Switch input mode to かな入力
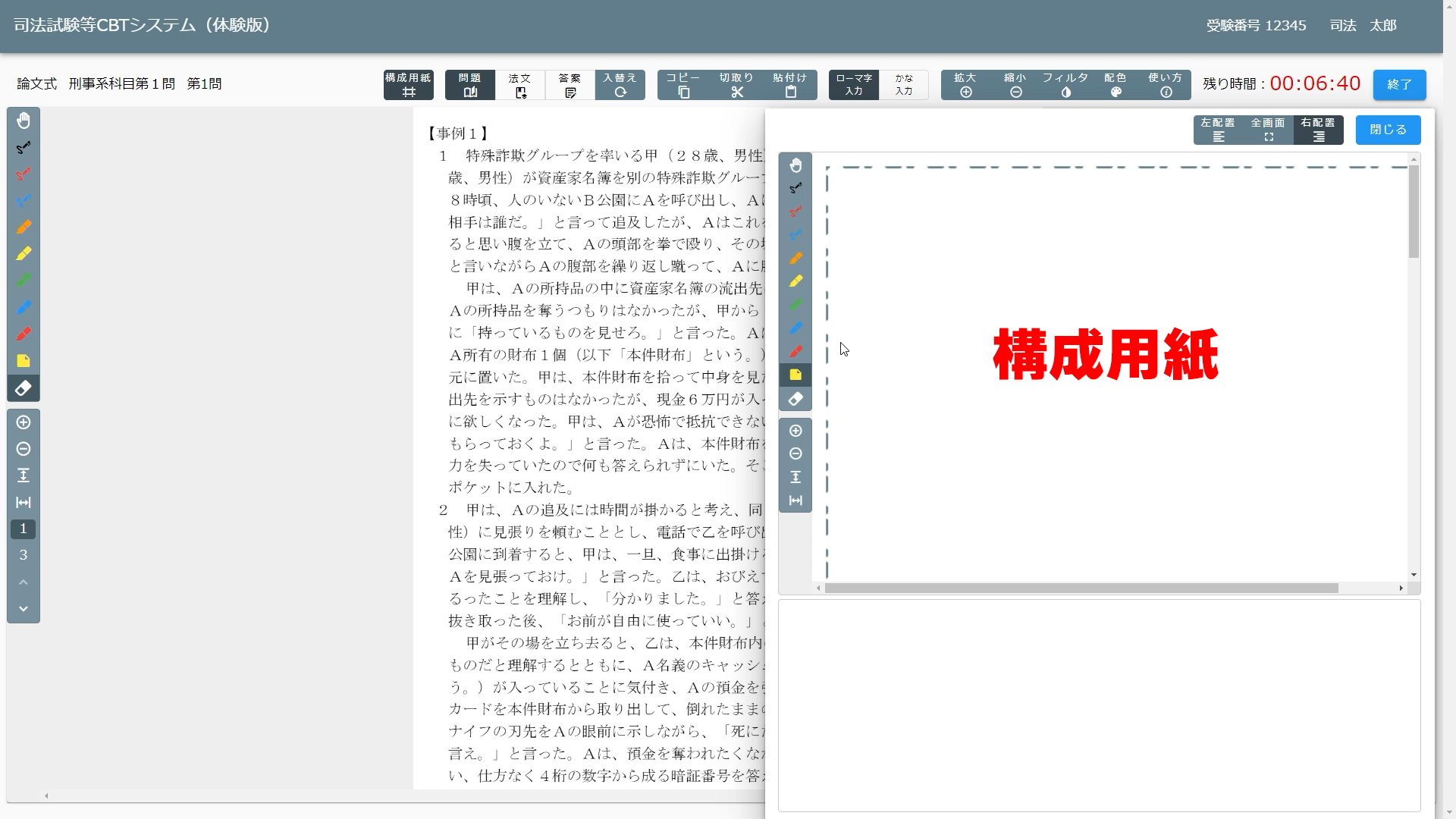This screenshot has width=1456, height=819. (904, 85)
